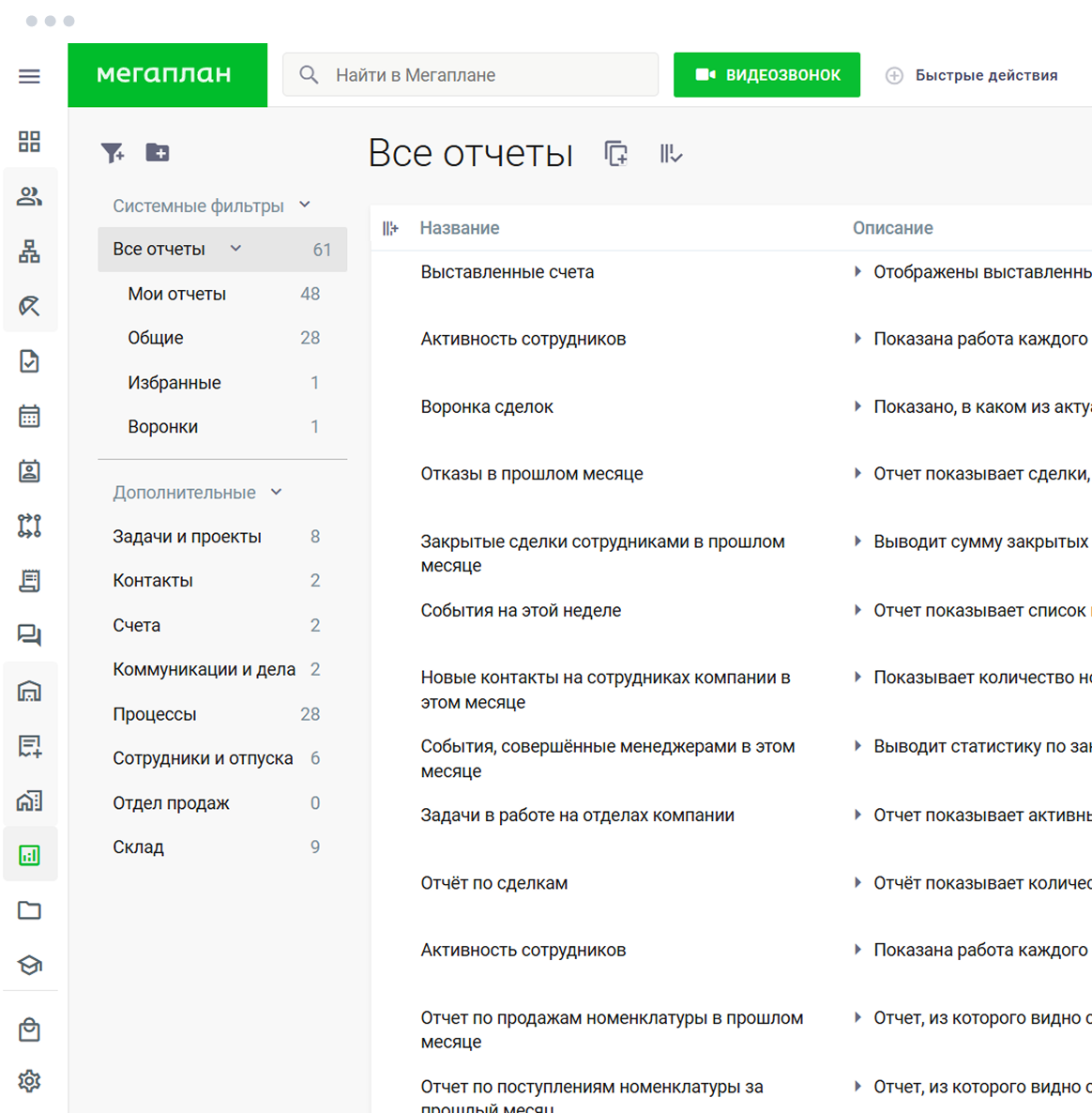Click the column settings icon beside title

click(671, 153)
